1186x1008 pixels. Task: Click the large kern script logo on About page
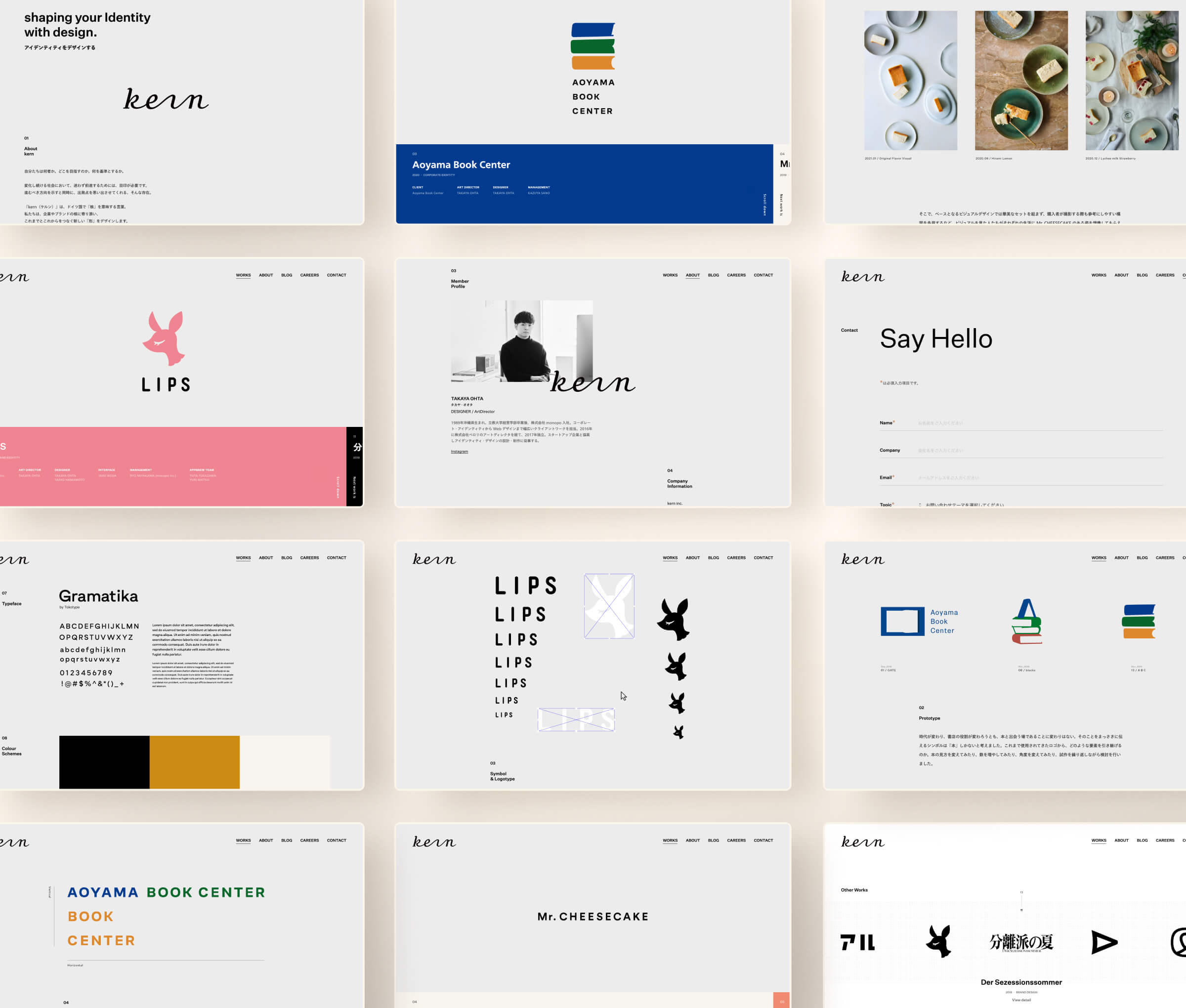coord(167,99)
